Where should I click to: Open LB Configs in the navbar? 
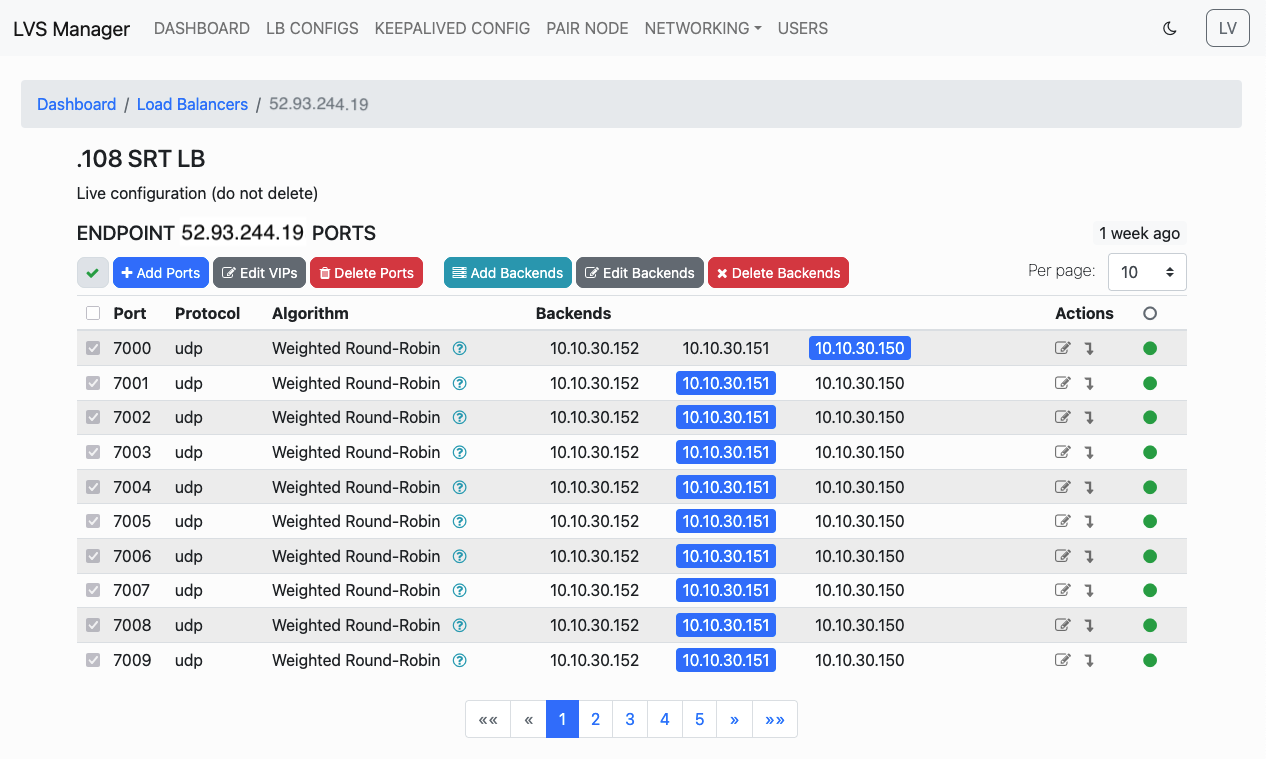312,28
